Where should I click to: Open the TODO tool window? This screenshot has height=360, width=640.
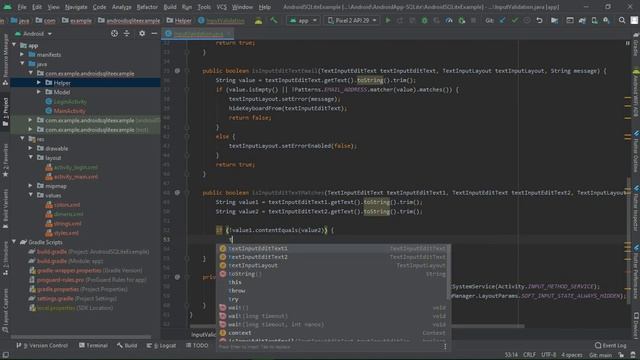pyautogui.click(x=197, y=345)
